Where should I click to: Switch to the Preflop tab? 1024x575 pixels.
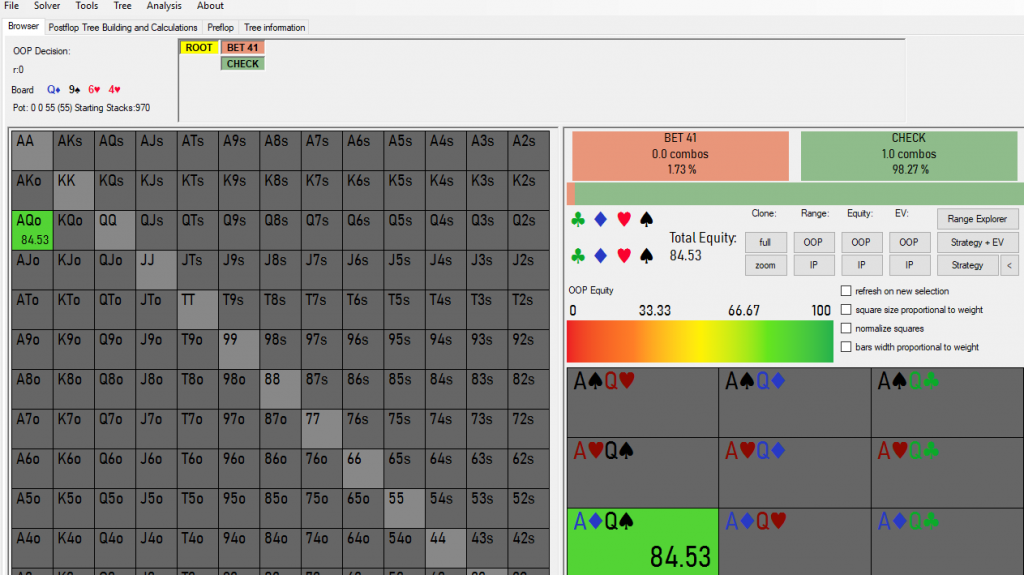[220, 27]
